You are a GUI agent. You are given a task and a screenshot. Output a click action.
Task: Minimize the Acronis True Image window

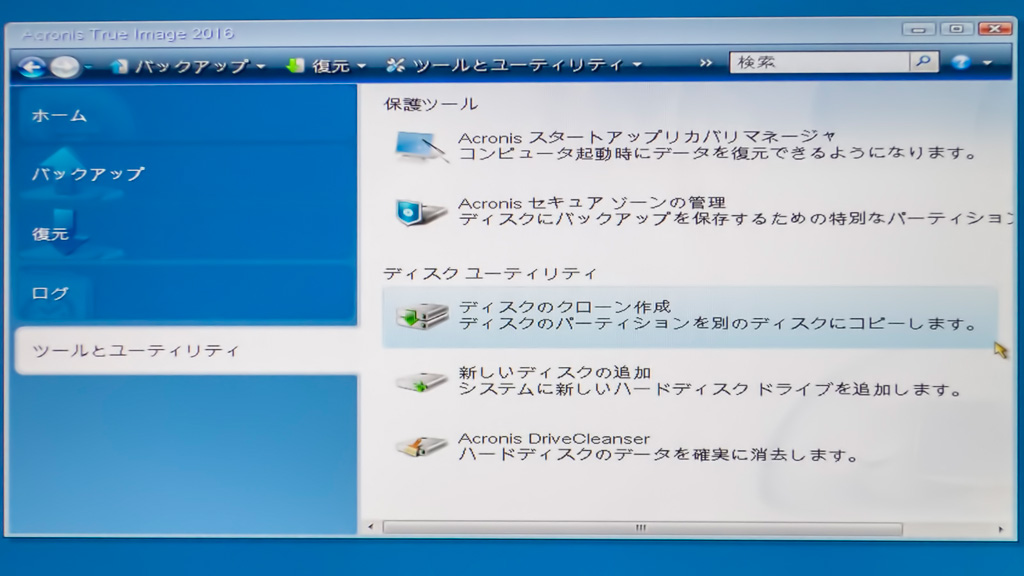click(x=918, y=29)
